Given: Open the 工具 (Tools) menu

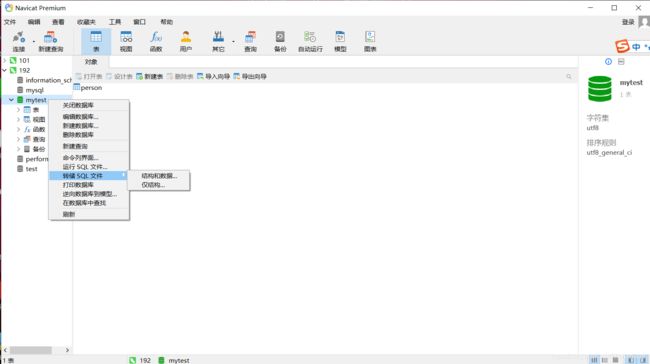Looking at the screenshot, I should pyautogui.click(x=115, y=22).
